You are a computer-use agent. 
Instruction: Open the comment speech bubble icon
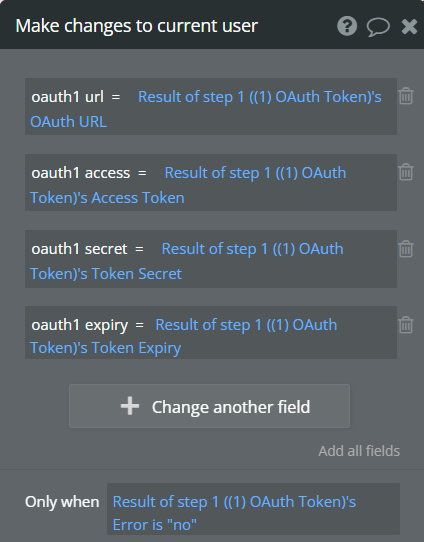coord(378,27)
